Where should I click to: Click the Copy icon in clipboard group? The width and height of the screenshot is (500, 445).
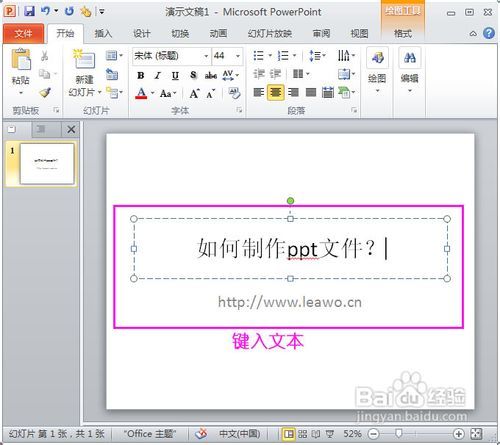pos(44,74)
